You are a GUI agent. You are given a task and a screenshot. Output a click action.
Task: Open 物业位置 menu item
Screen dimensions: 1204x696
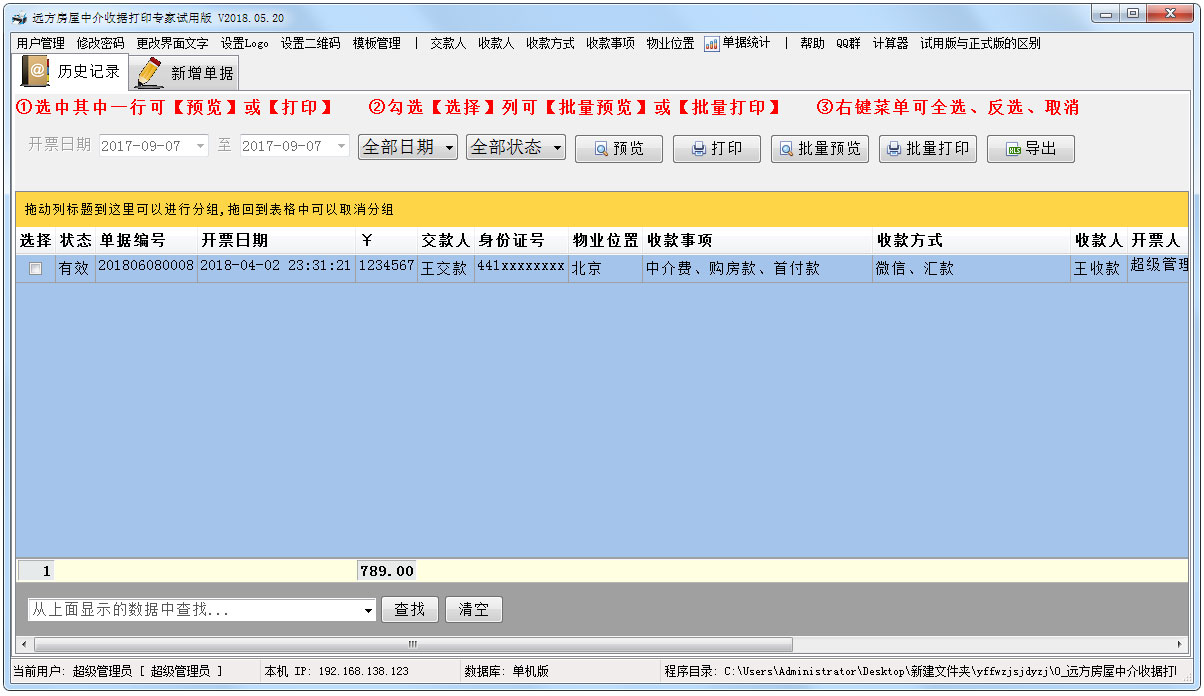coord(670,44)
